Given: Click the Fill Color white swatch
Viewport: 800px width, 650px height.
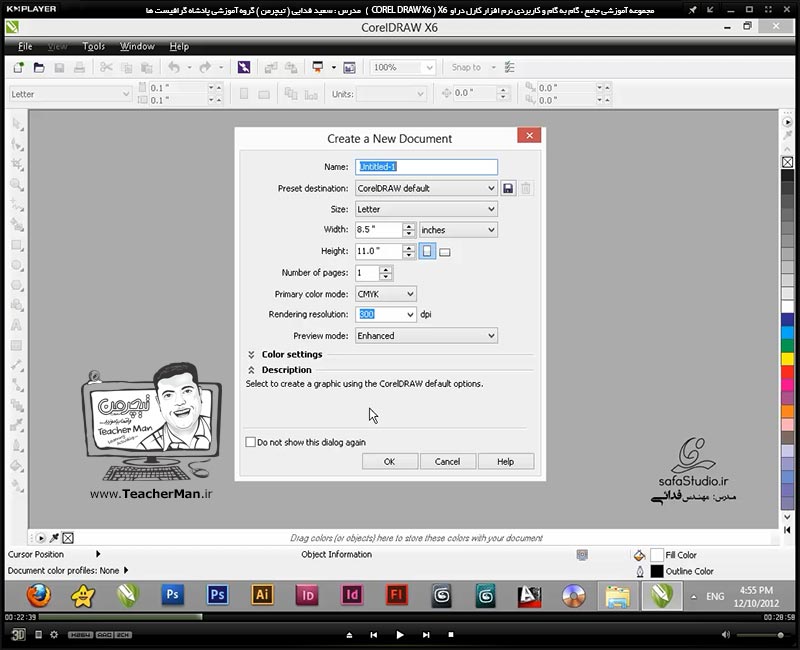Looking at the screenshot, I should point(657,555).
